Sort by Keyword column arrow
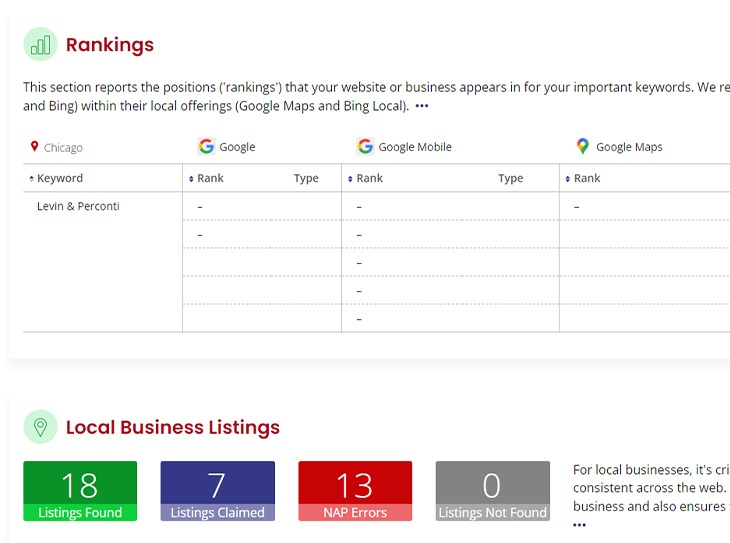Viewport: 730px width, 543px height. (31, 179)
